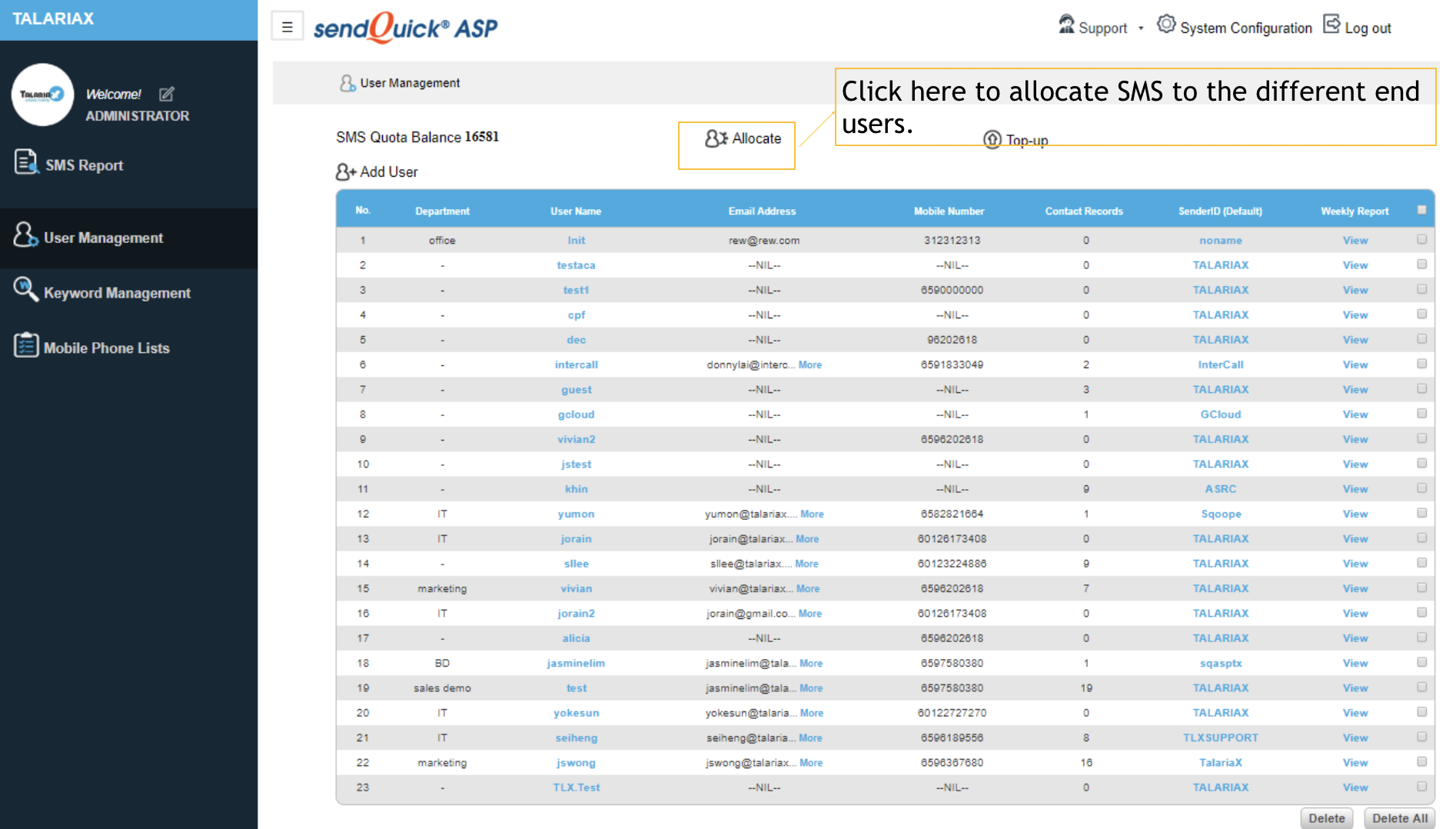Screen dimensions: 1456x829
Task: View weekly report for user khin
Action: click(x=1355, y=489)
